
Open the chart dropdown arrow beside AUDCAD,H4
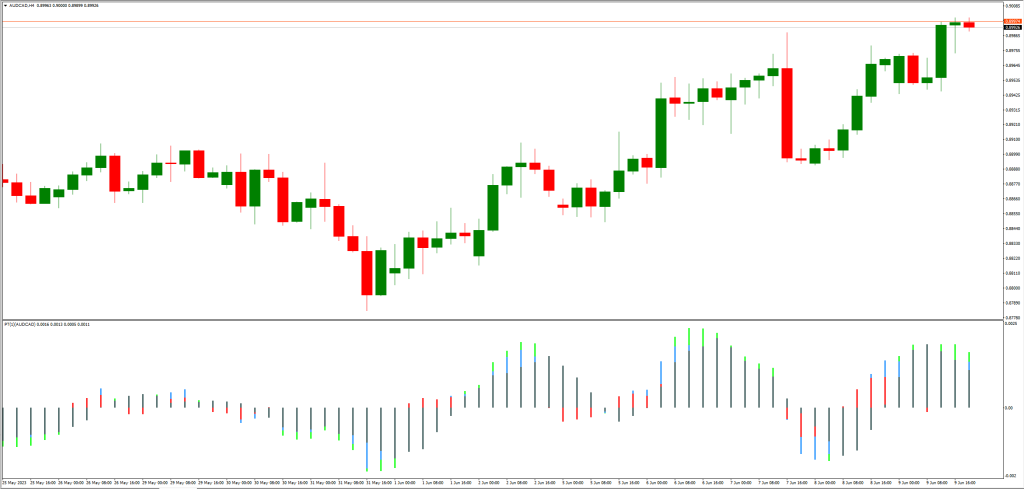[4, 4]
